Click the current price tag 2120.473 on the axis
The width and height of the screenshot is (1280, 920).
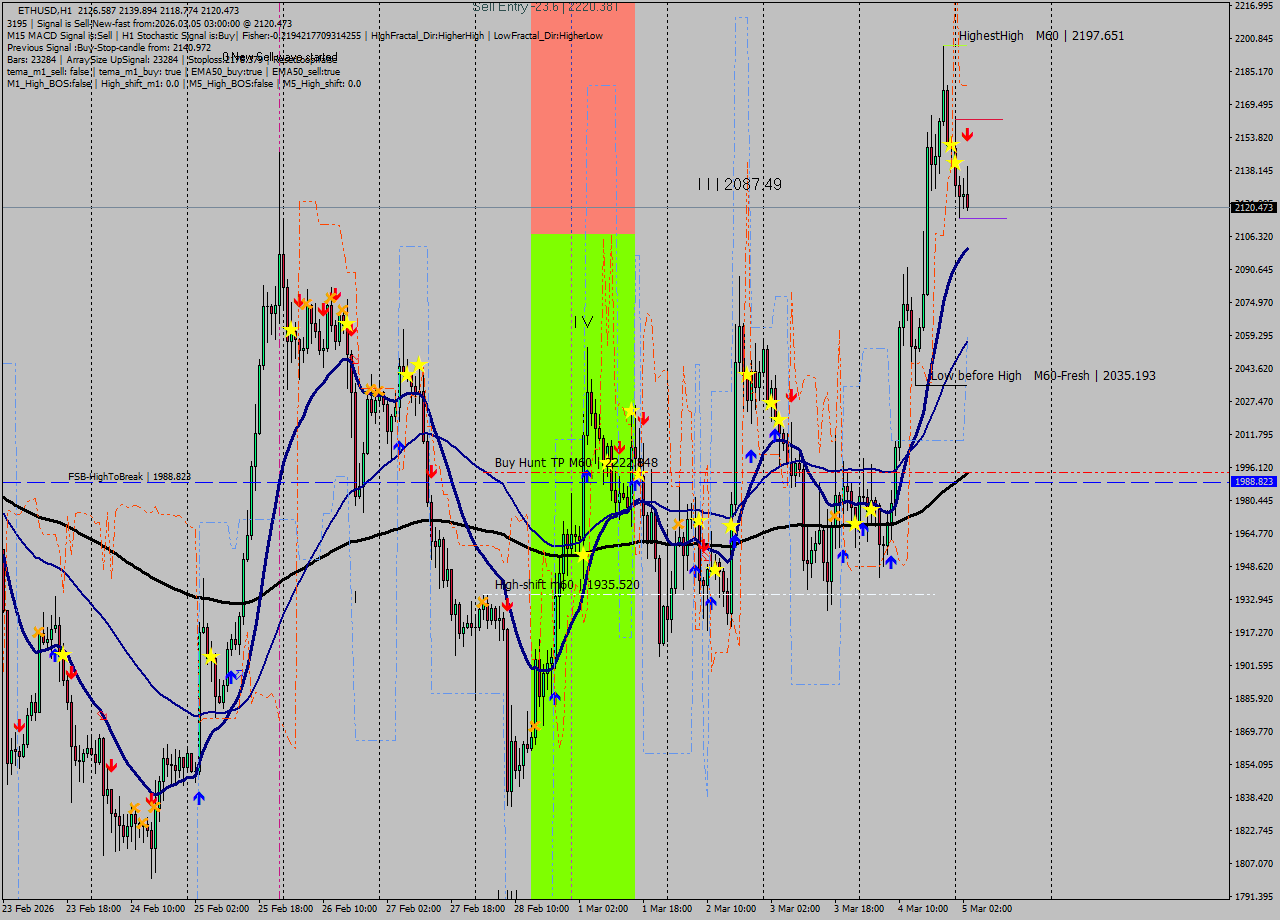coord(1252,208)
